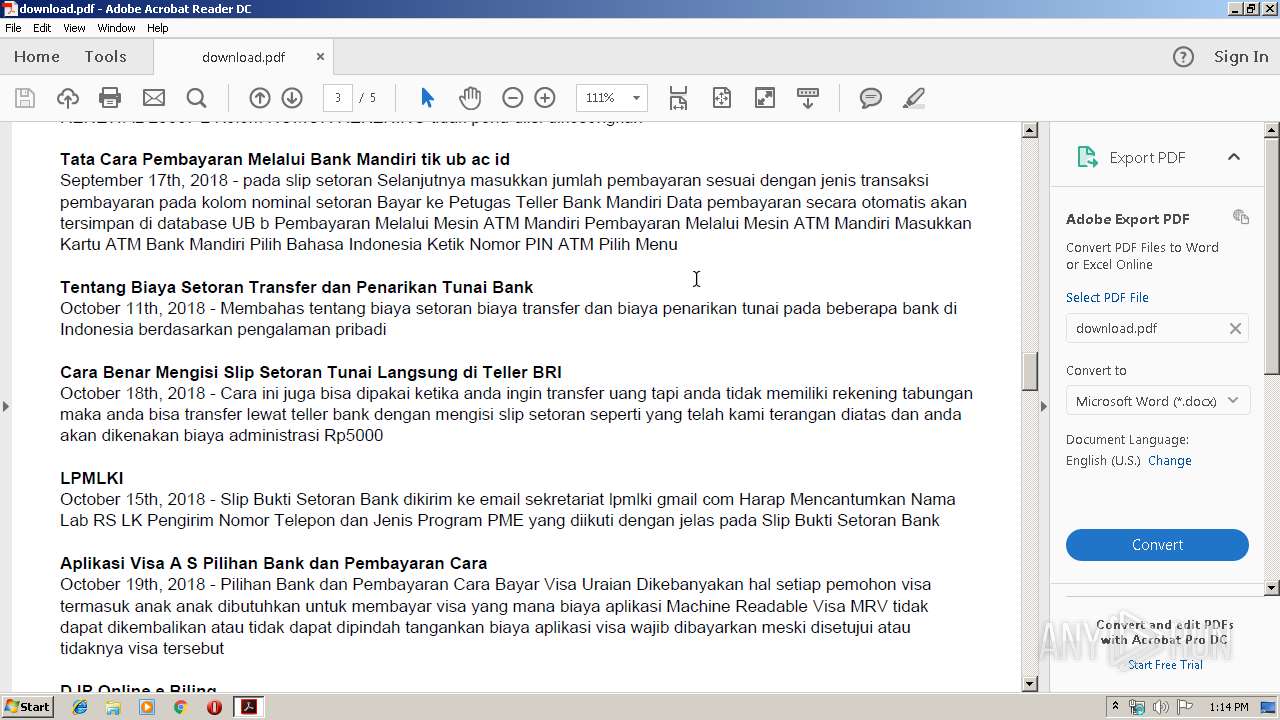Collapse the right tools pane arrow
Viewport: 1280px width, 720px height.
(x=1044, y=406)
